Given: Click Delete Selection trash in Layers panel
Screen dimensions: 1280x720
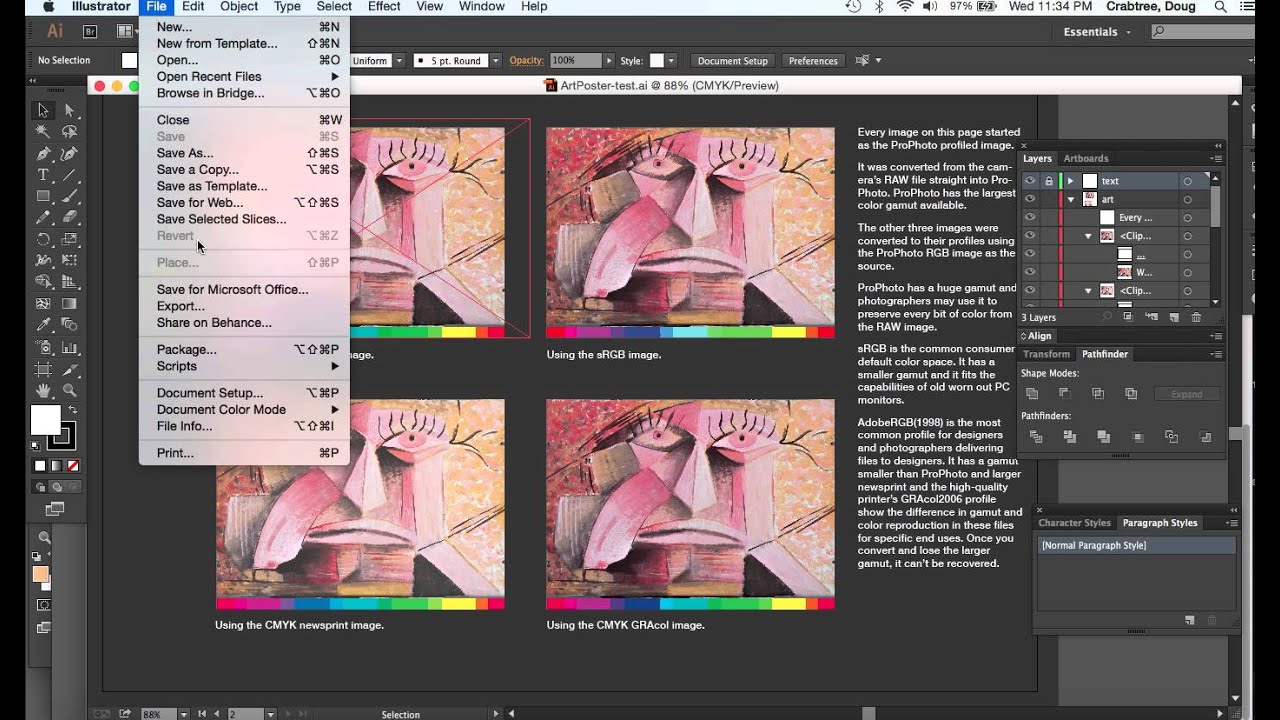Looking at the screenshot, I should click(1196, 317).
